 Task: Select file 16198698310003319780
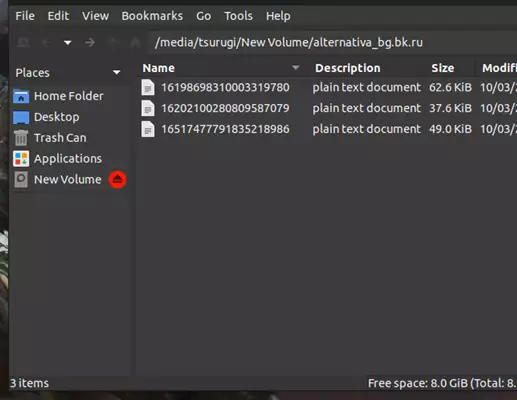point(225,88)
